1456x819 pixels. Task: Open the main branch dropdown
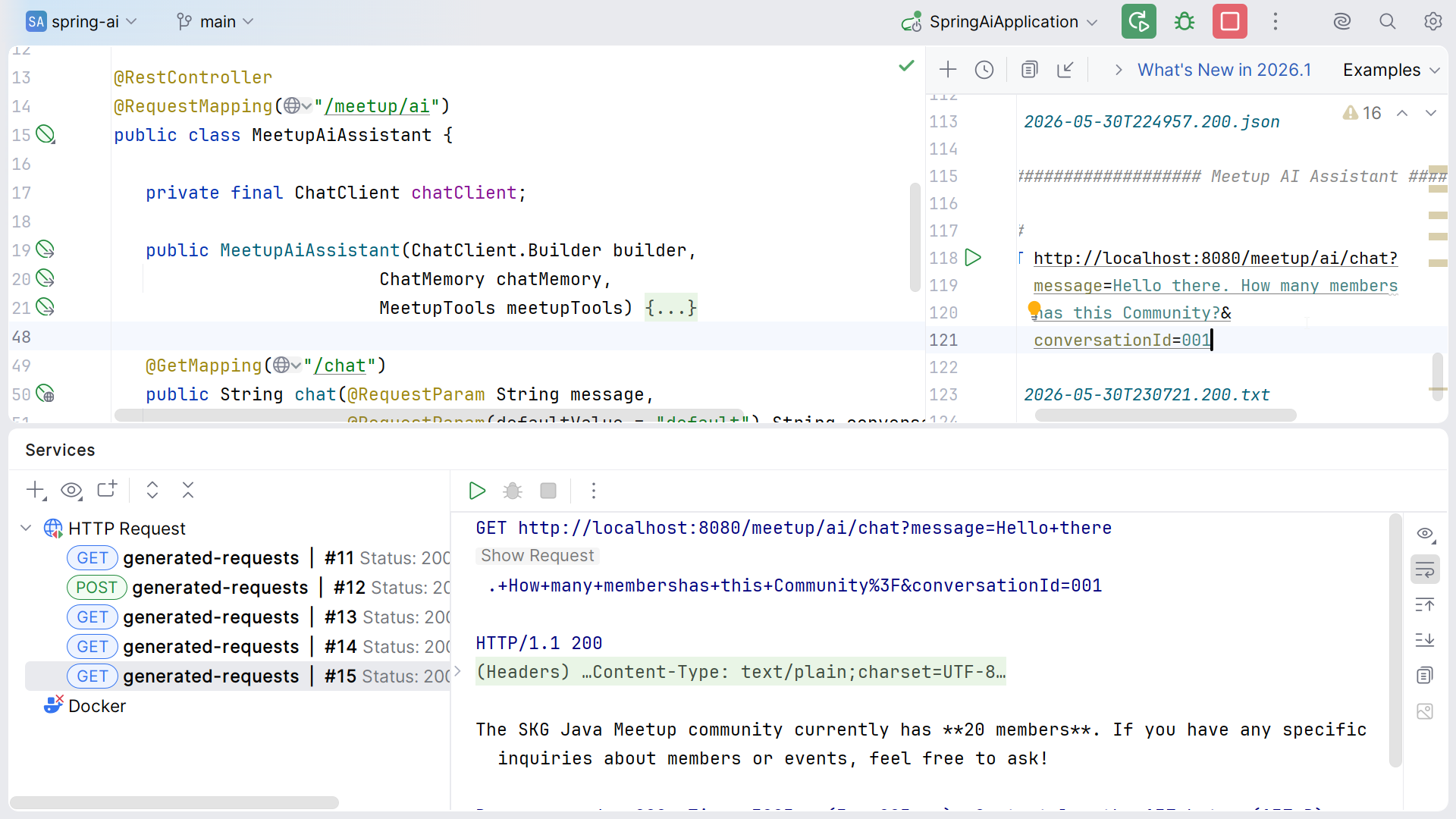[x=215, y=22]
